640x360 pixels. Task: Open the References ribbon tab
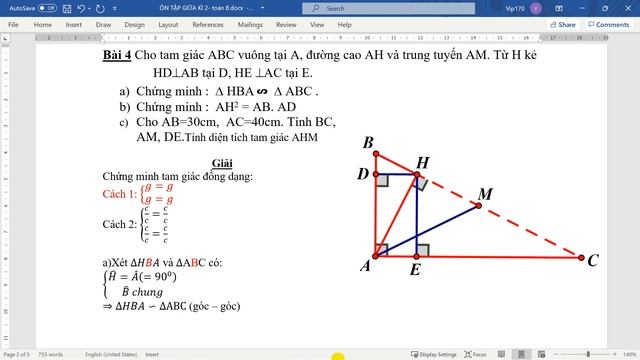208,25
